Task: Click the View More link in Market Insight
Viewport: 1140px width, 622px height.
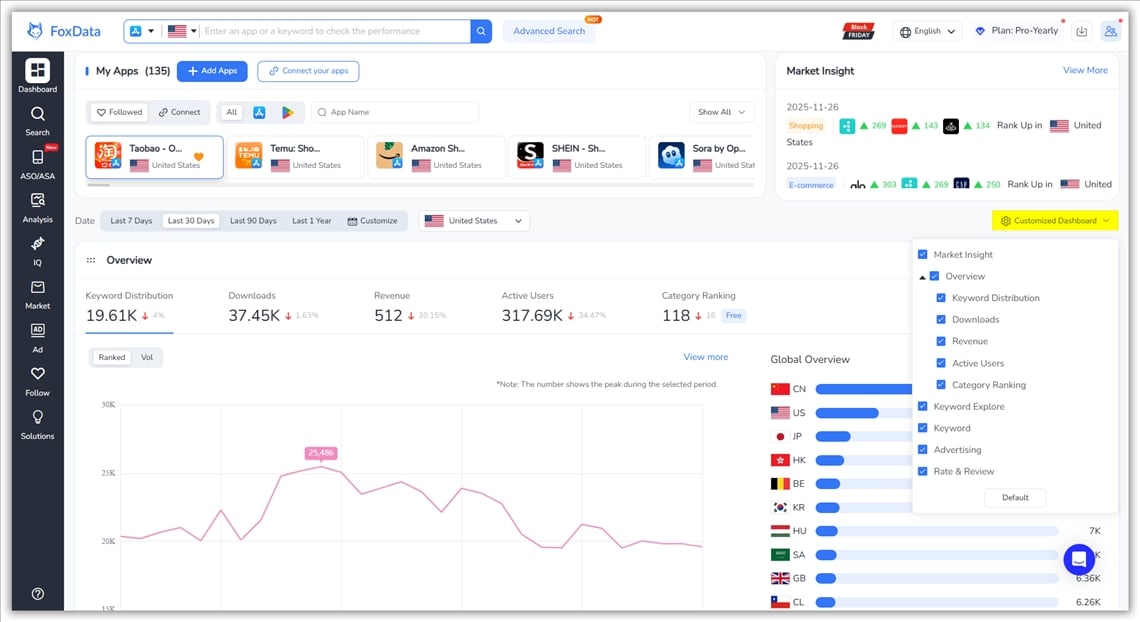Action: tap(1085, 70)
